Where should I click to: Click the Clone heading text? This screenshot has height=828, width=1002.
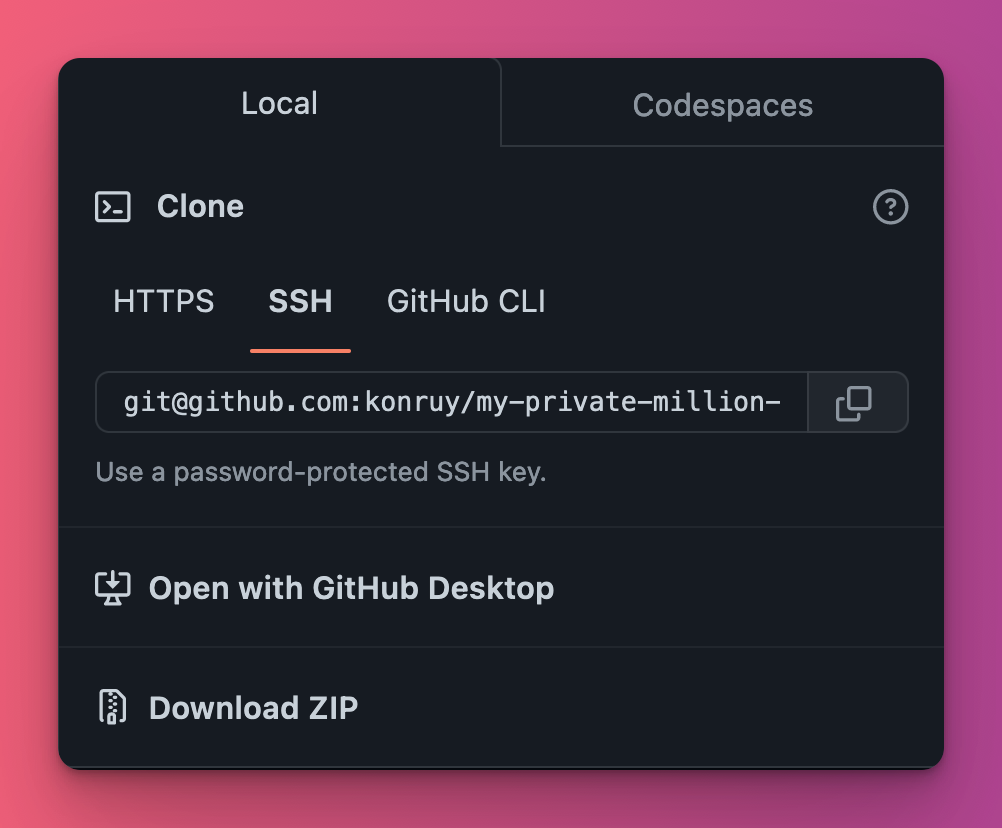pyautogui.click(x=200, y=206)
